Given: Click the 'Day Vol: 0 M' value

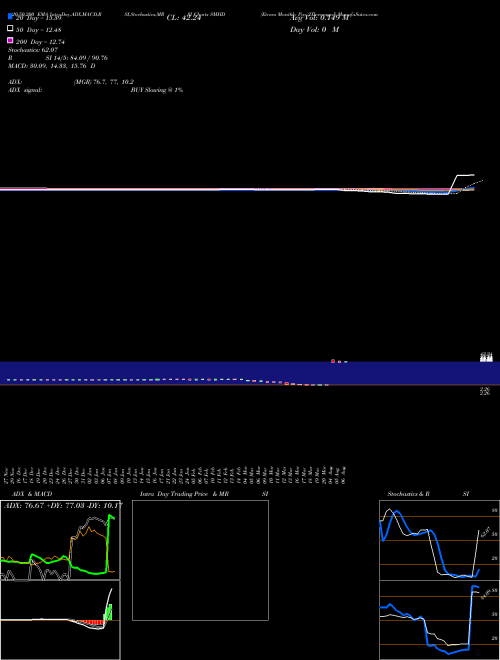Looking at the screenshot, I should tap(314, 29).
